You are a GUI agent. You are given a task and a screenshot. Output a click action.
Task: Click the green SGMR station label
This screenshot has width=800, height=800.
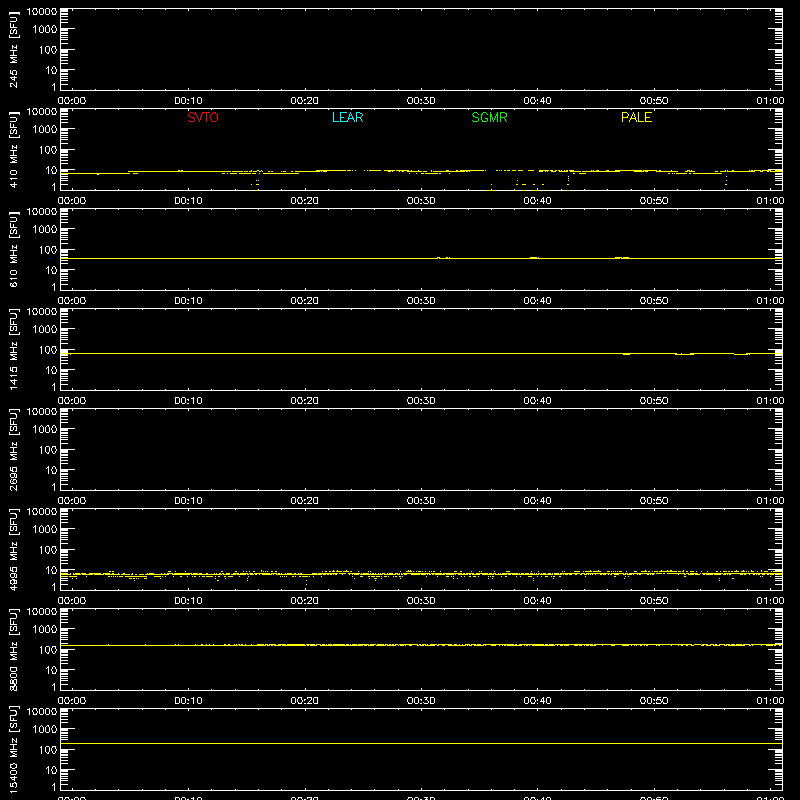489,117
